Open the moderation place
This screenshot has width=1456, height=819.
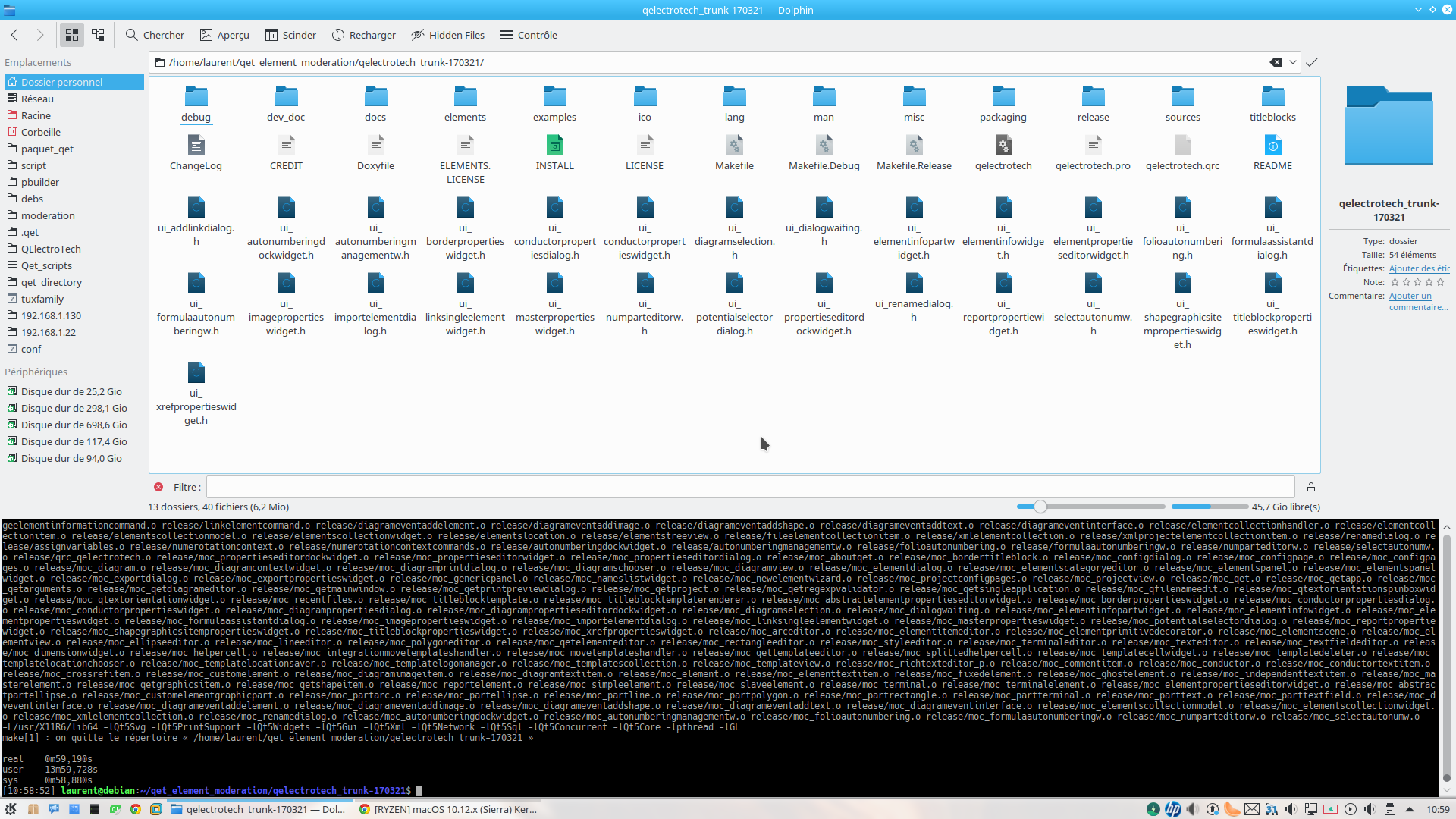coord(74,215)
